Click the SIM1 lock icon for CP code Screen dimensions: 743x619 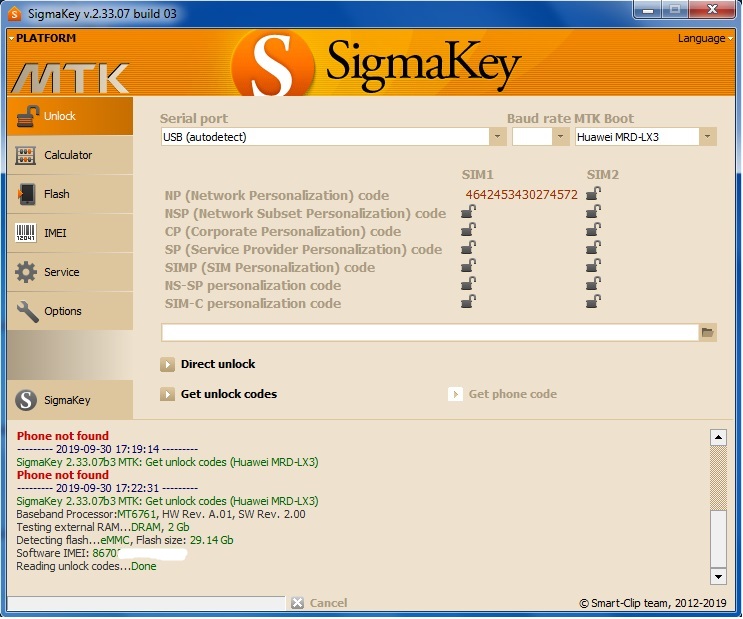coord(468,229)
